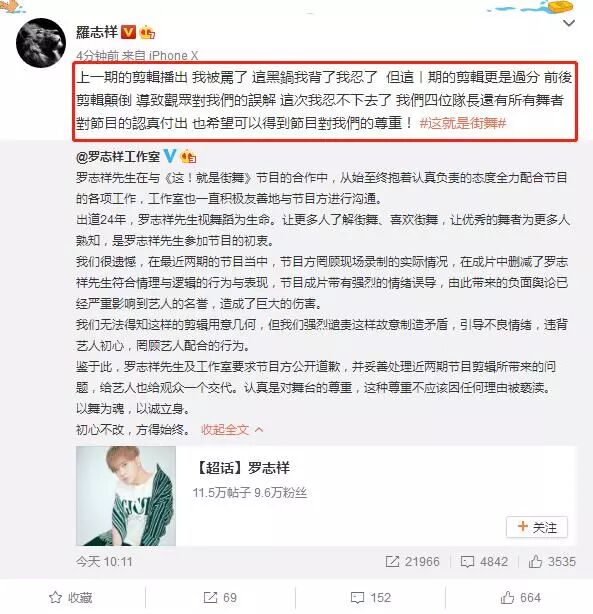The width and height of the screenshot is (593, 614).
Task: Click repost icon showing 21966
Action: 412,562
